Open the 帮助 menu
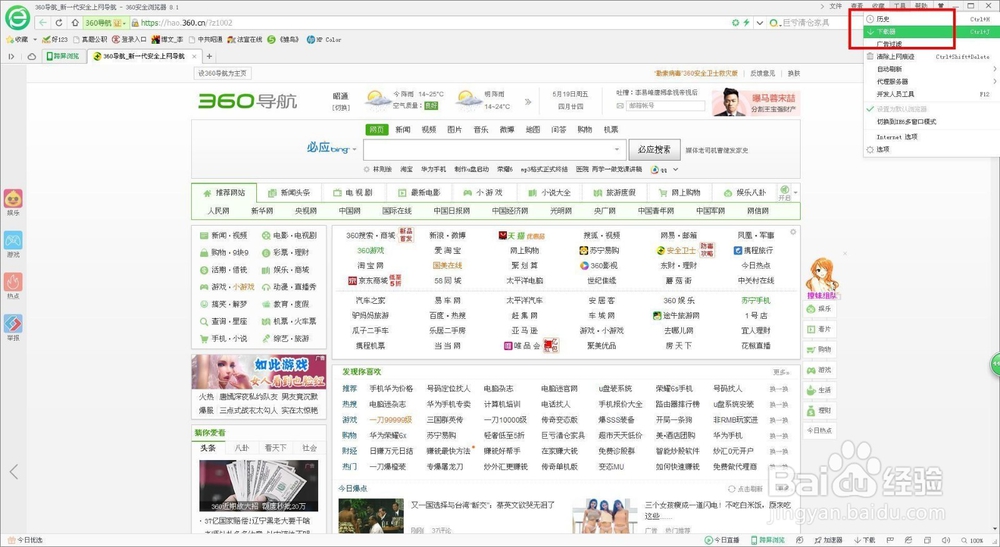Image resolution: width=1000 pixels, height=547 pixels. (921, 6)
